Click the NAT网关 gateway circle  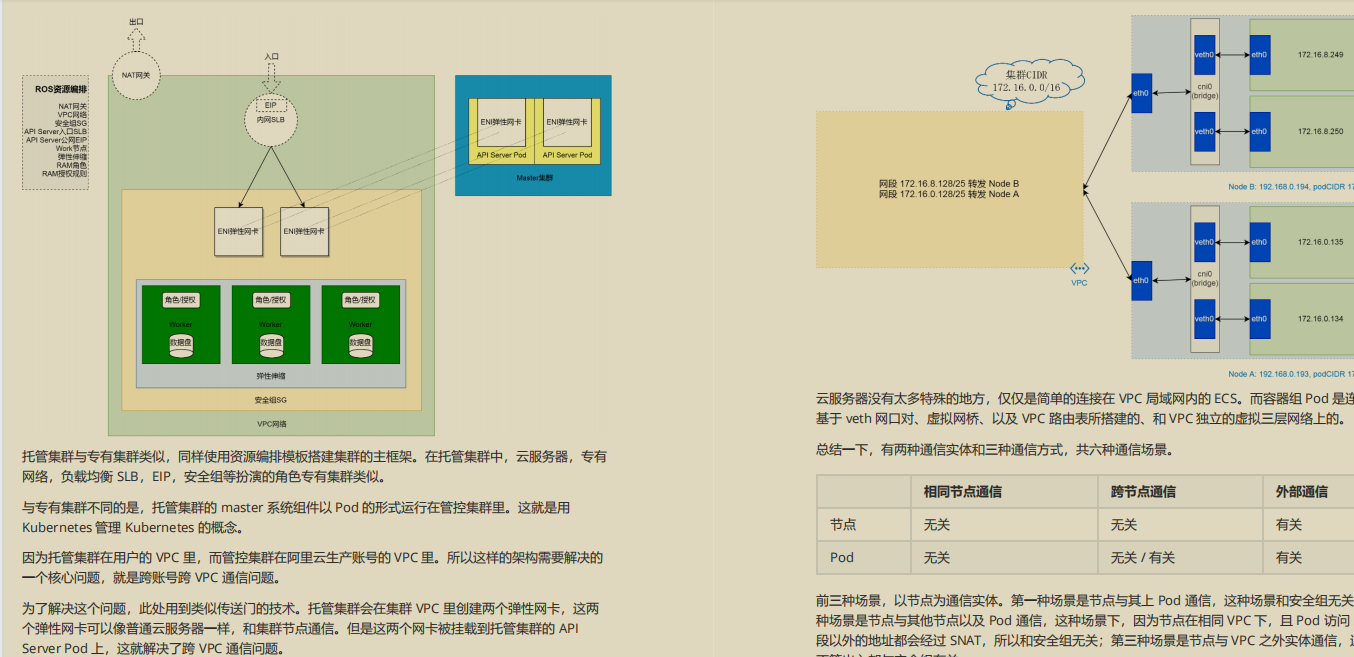click(x=136, y=77)
